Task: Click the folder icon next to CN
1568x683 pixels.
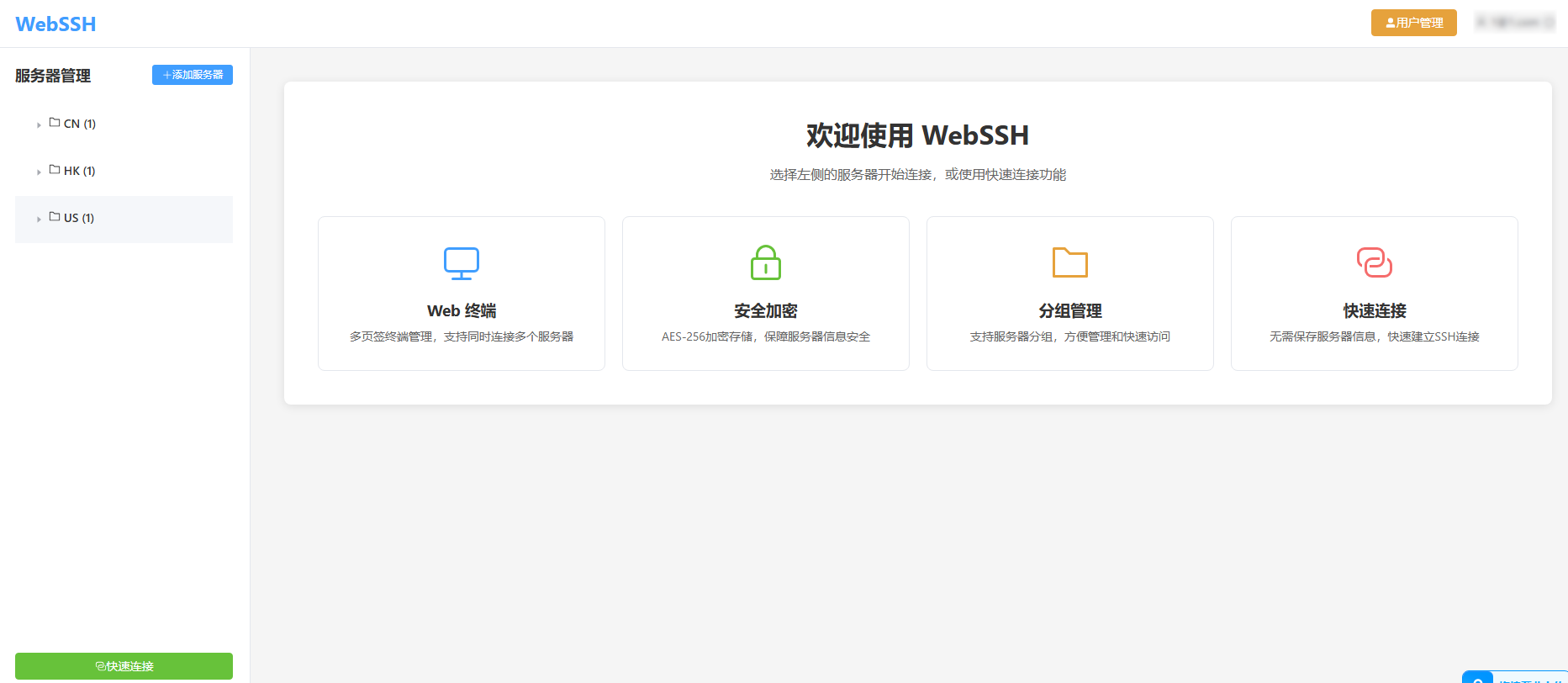Action: (x=55, y=123)
